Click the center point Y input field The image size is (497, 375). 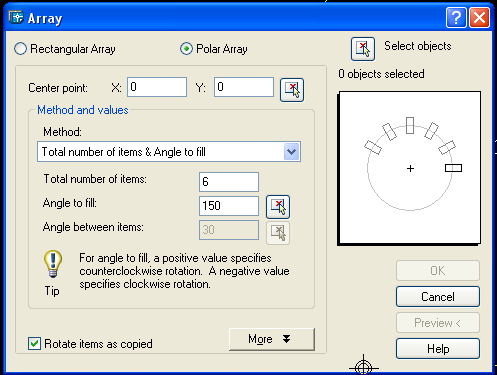(244, 87)
